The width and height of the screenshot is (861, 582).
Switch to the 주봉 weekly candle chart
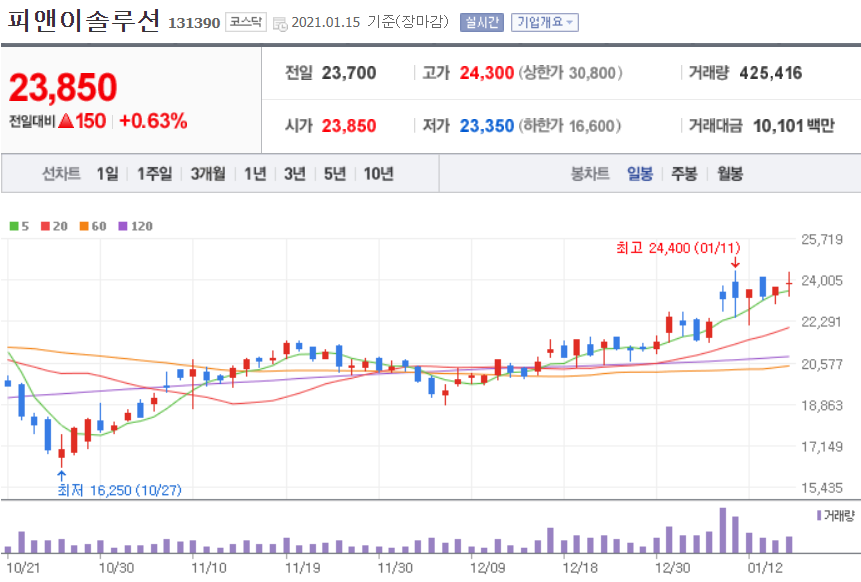tap(684, 174)
